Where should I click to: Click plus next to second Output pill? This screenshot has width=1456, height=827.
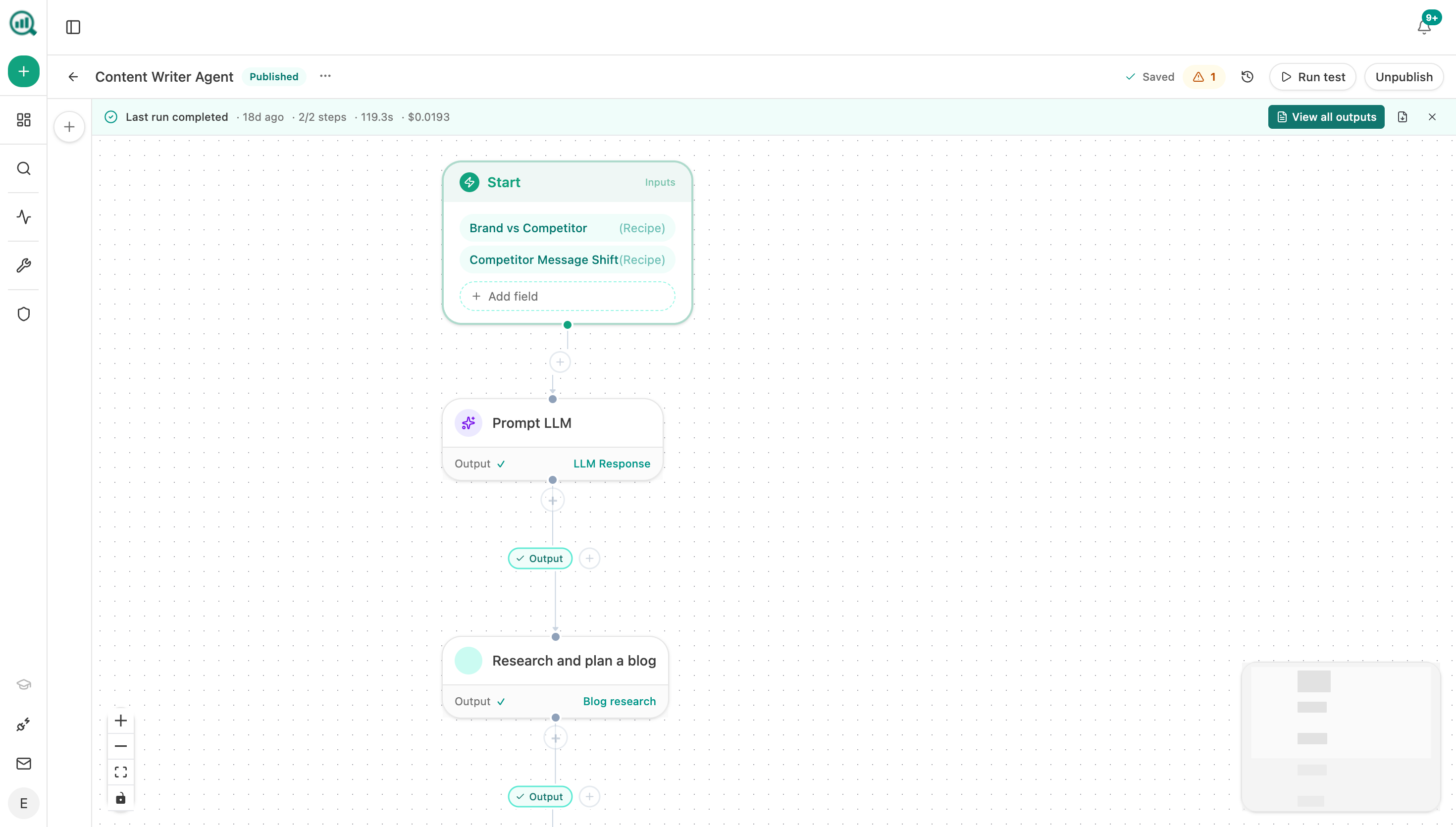[x=589, y=796]
